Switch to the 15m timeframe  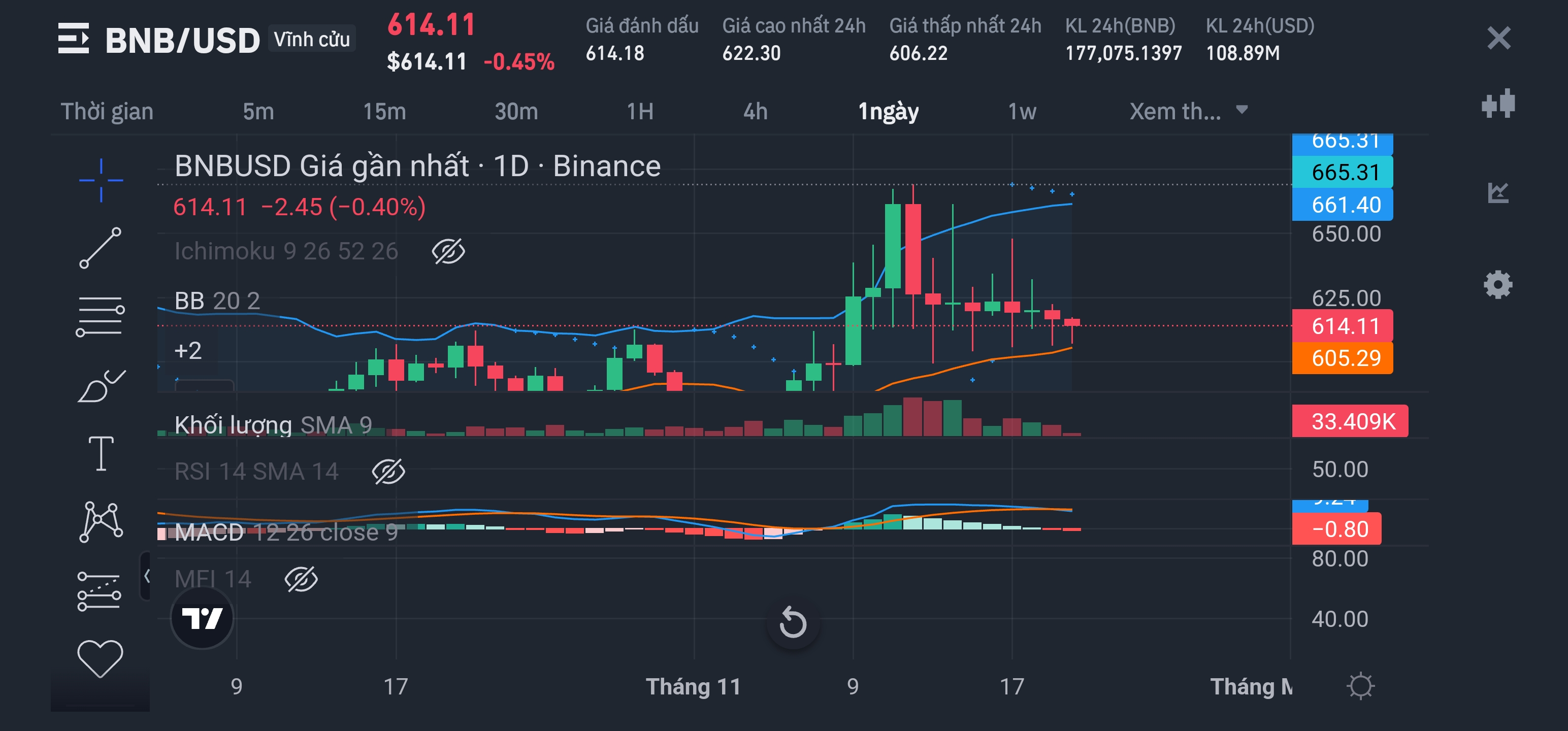click(x=384, y=111)
